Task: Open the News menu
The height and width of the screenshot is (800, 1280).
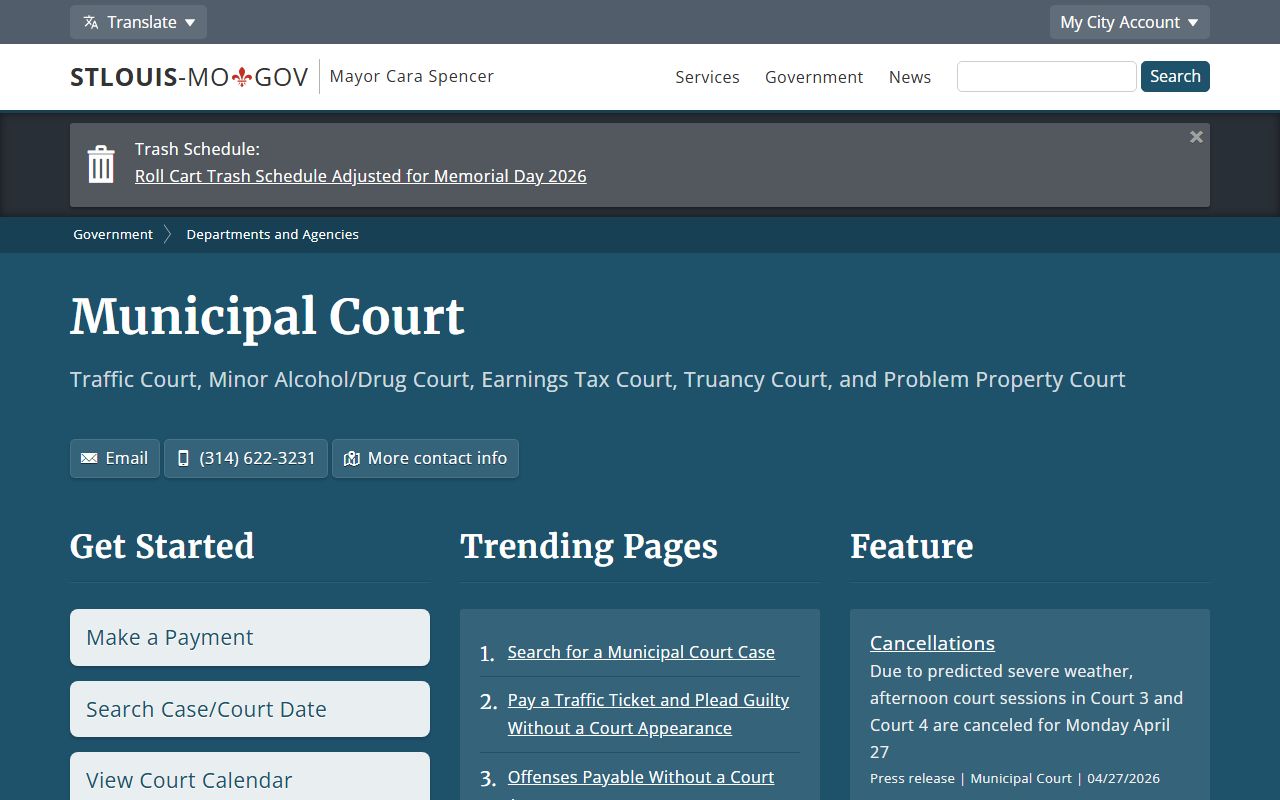Action: point(910,77)
